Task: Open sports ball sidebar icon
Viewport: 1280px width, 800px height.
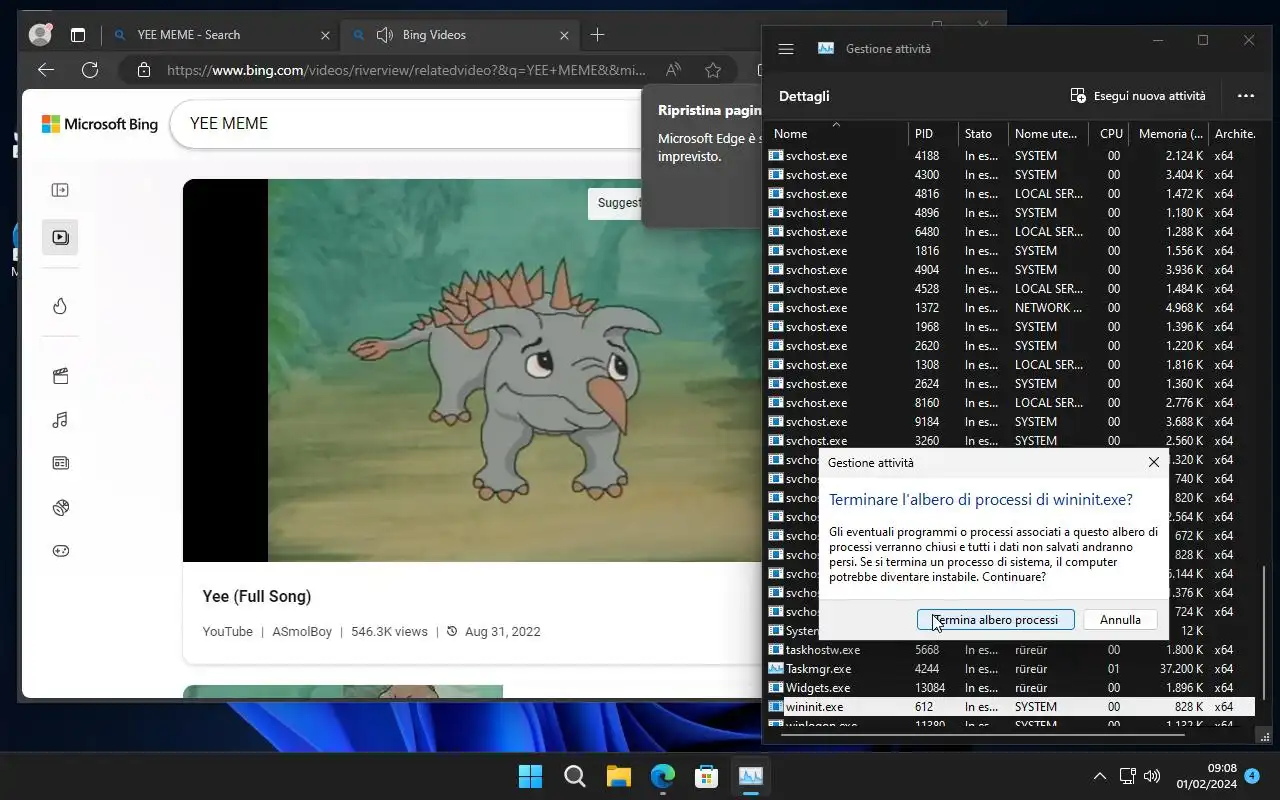Action: click(60, 507)
